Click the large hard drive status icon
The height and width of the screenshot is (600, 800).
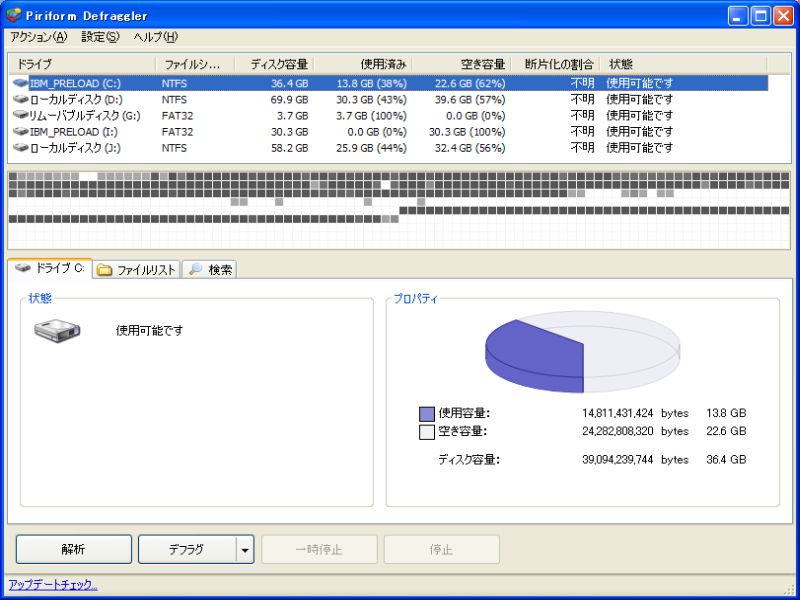coord(57,331)
